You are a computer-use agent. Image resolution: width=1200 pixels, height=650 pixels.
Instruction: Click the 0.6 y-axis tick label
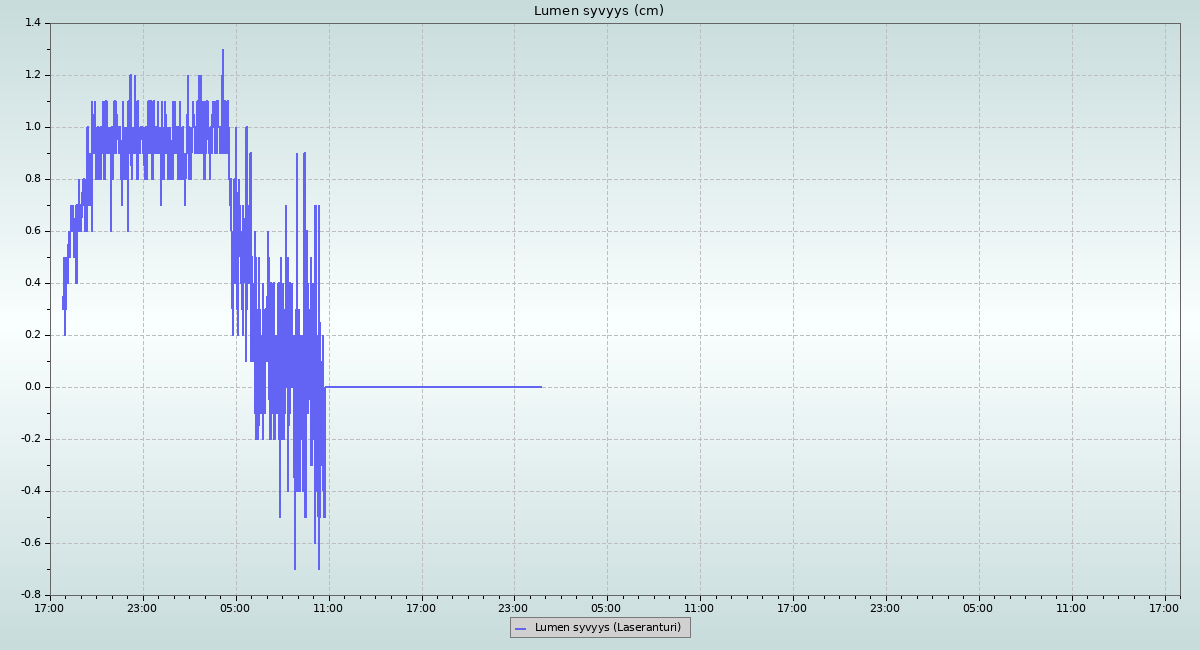tap(32, 231)
